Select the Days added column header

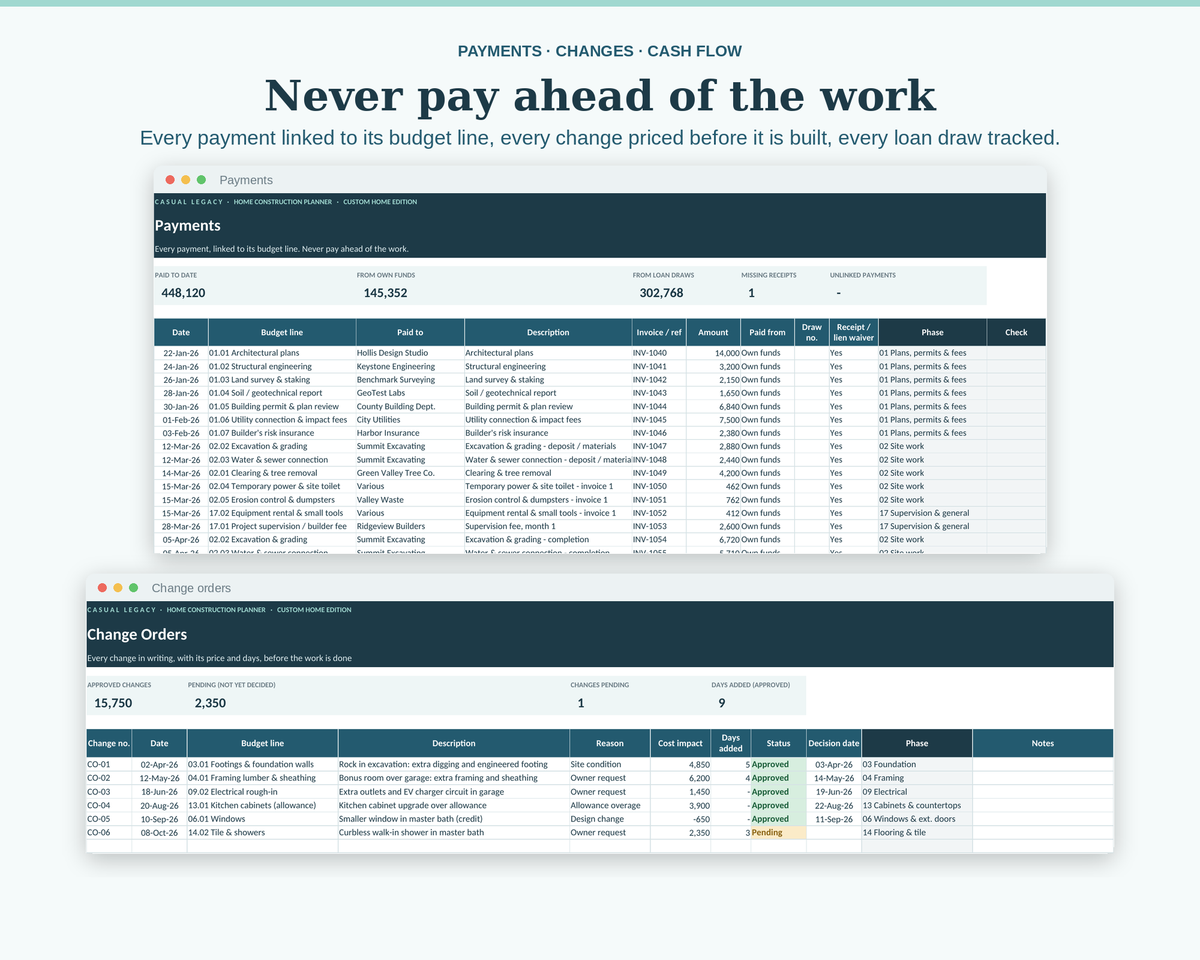tap(731, 743)
